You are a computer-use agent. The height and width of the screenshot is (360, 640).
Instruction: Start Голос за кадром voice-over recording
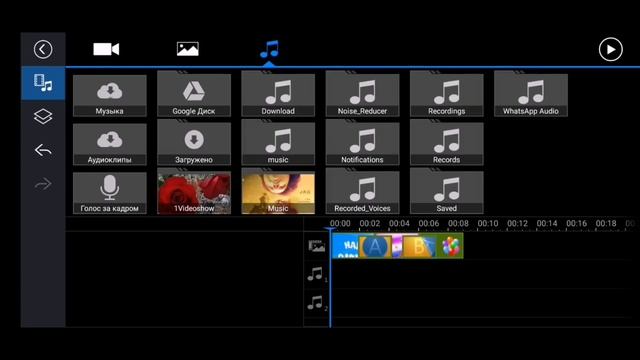point(110,193)
